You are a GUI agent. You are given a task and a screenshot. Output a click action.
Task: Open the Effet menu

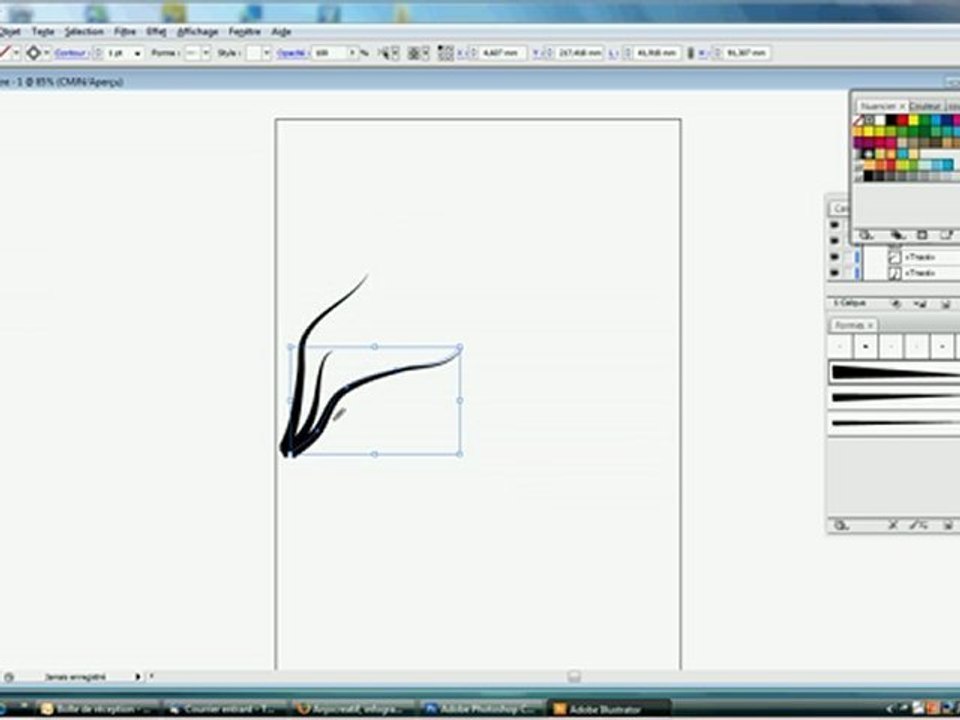(156, 31)
